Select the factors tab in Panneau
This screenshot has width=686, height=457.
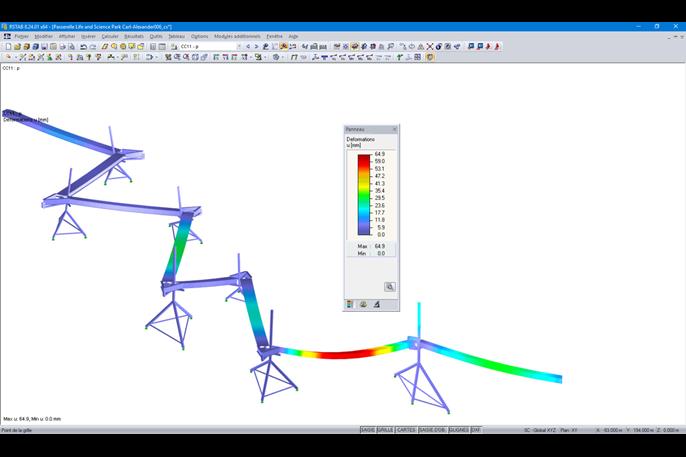coord(363,304)
